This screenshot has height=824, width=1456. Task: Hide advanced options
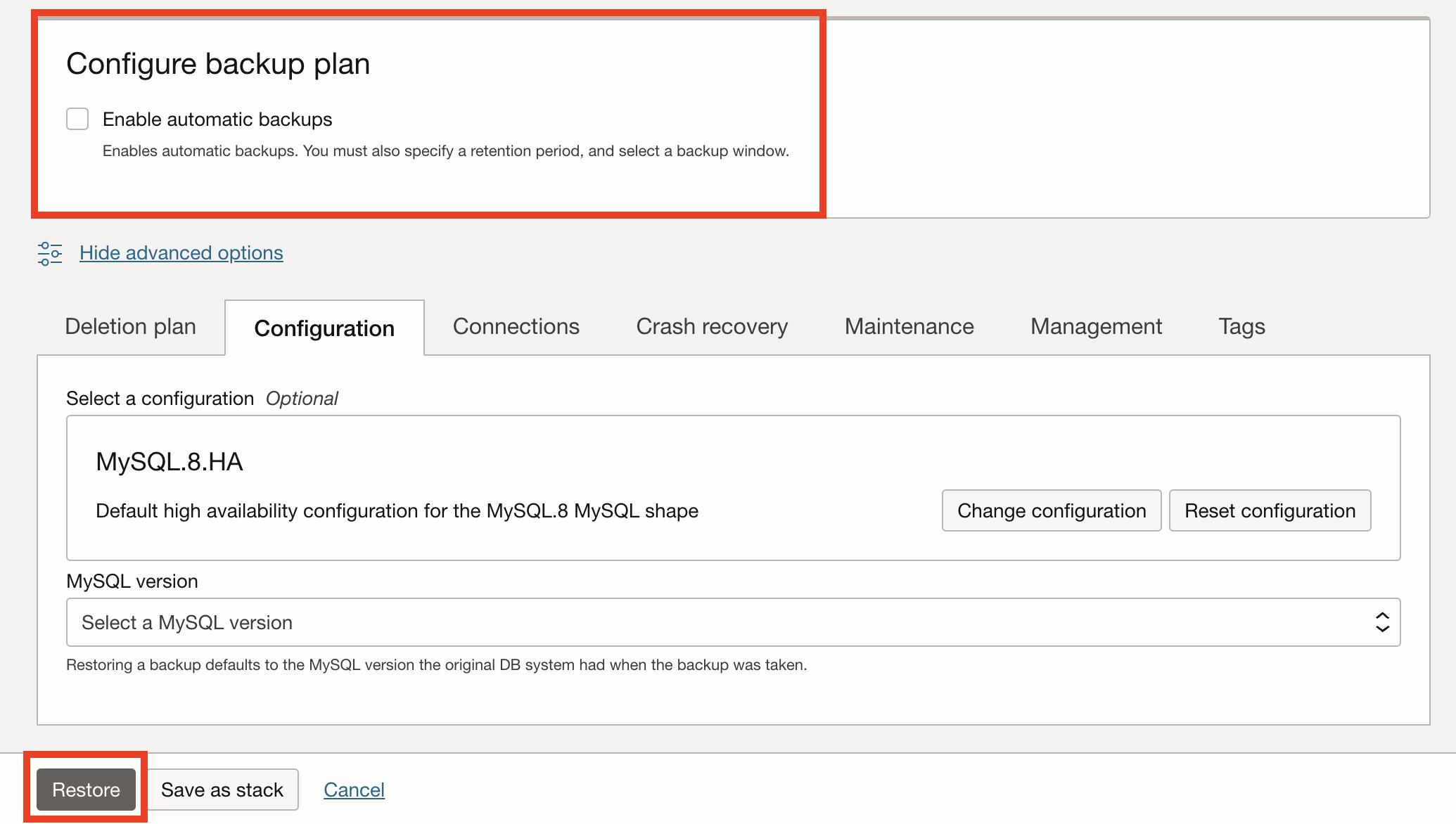tap(181, 252)
